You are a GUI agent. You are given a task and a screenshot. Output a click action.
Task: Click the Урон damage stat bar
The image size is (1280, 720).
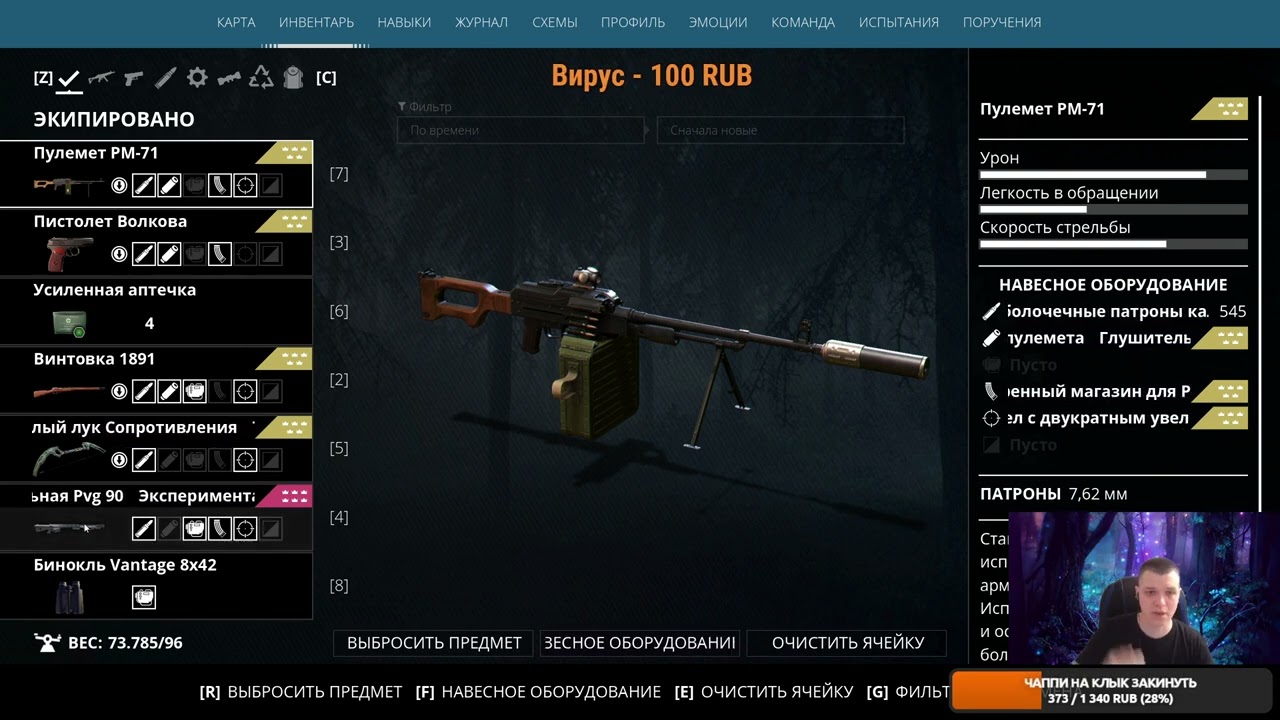tap(1114, 175)
